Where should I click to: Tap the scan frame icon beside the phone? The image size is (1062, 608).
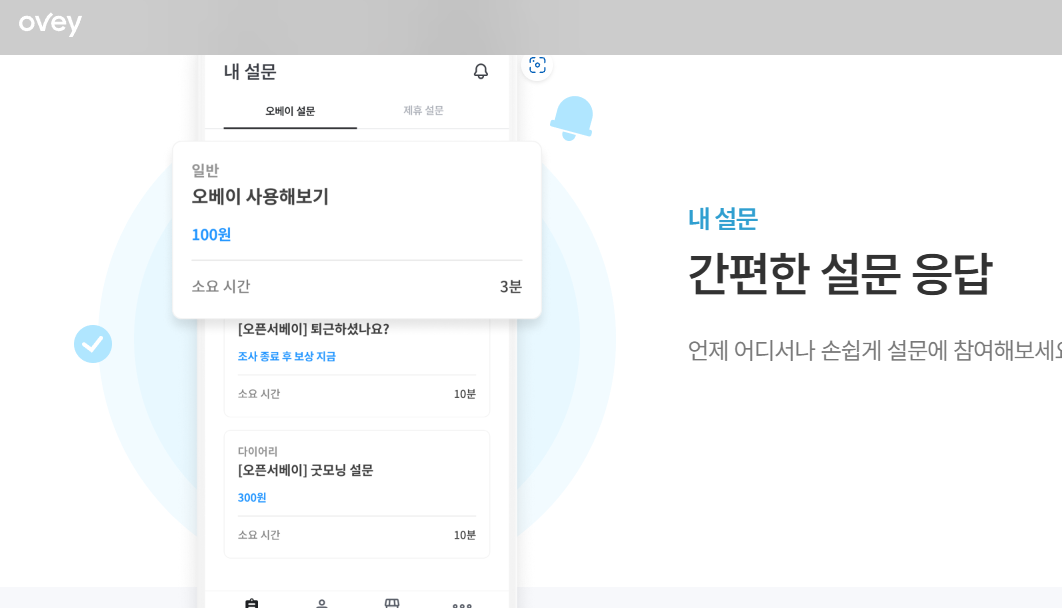pos(537,65)
